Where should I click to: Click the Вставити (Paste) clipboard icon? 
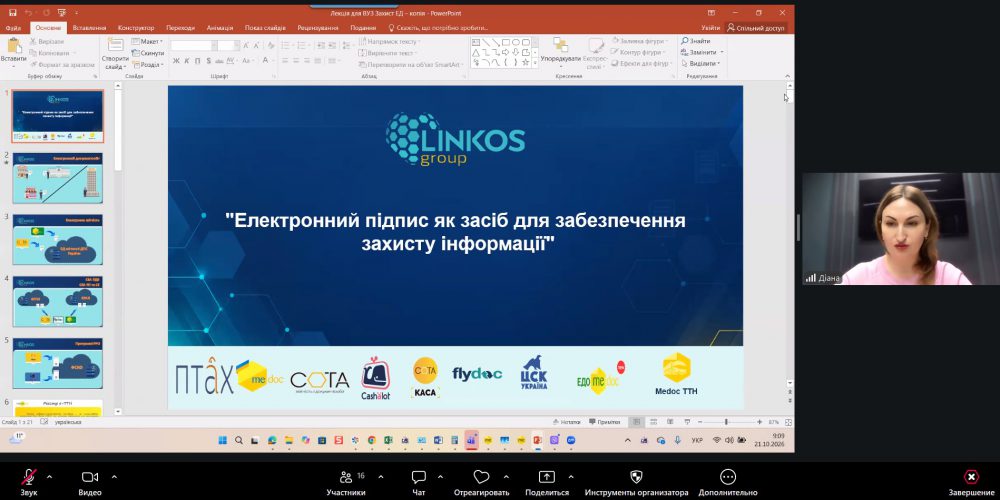point(14,47)
